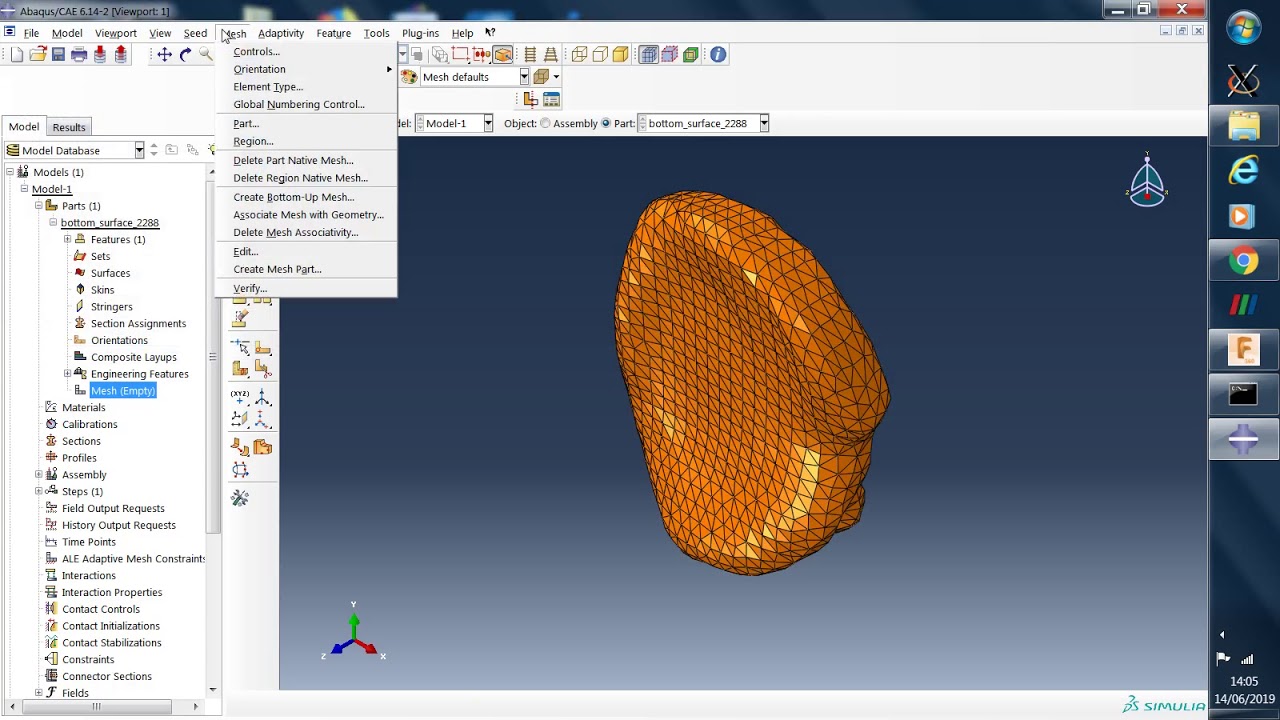Click the blue query information icon
This screenshot has height=720, width=1280.
[718, 55]
